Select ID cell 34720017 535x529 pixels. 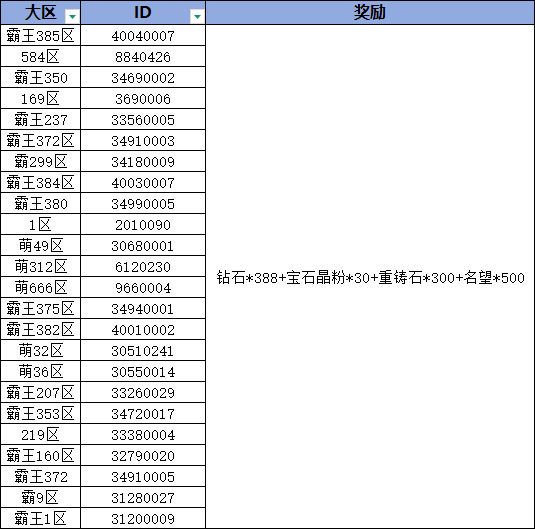pos(143,413)
